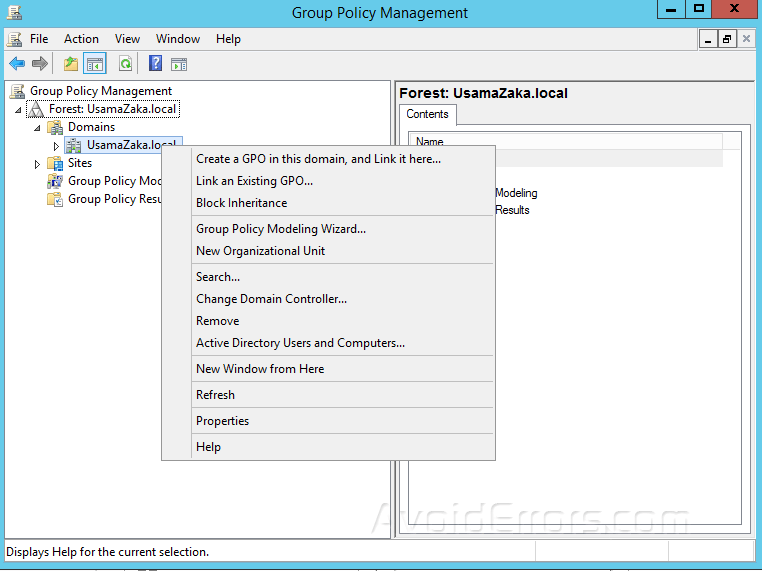
Task: Click the Group Policy Management root icon
Action: click(x=17, y=91)
